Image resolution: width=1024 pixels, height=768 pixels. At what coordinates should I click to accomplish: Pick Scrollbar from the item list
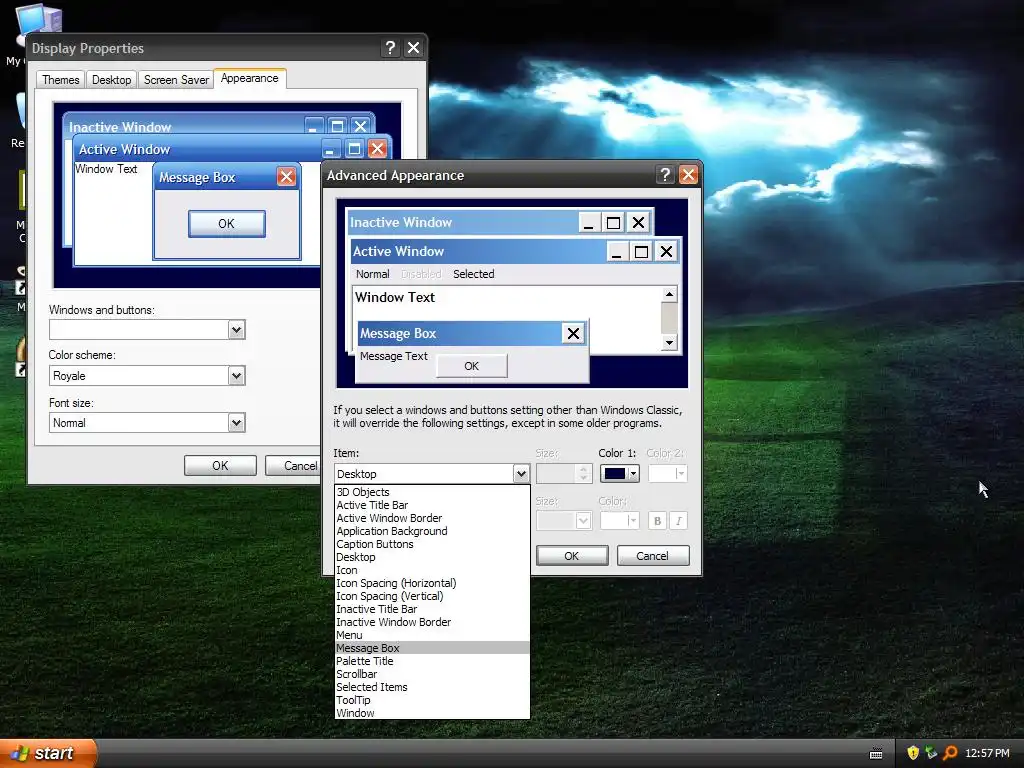pos(432,674)
